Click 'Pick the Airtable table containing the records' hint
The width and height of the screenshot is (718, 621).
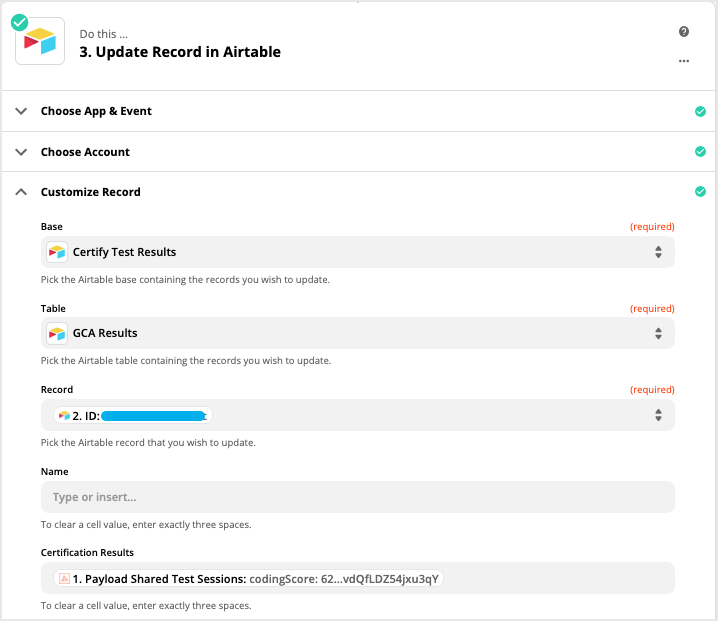tap(186, 361)
